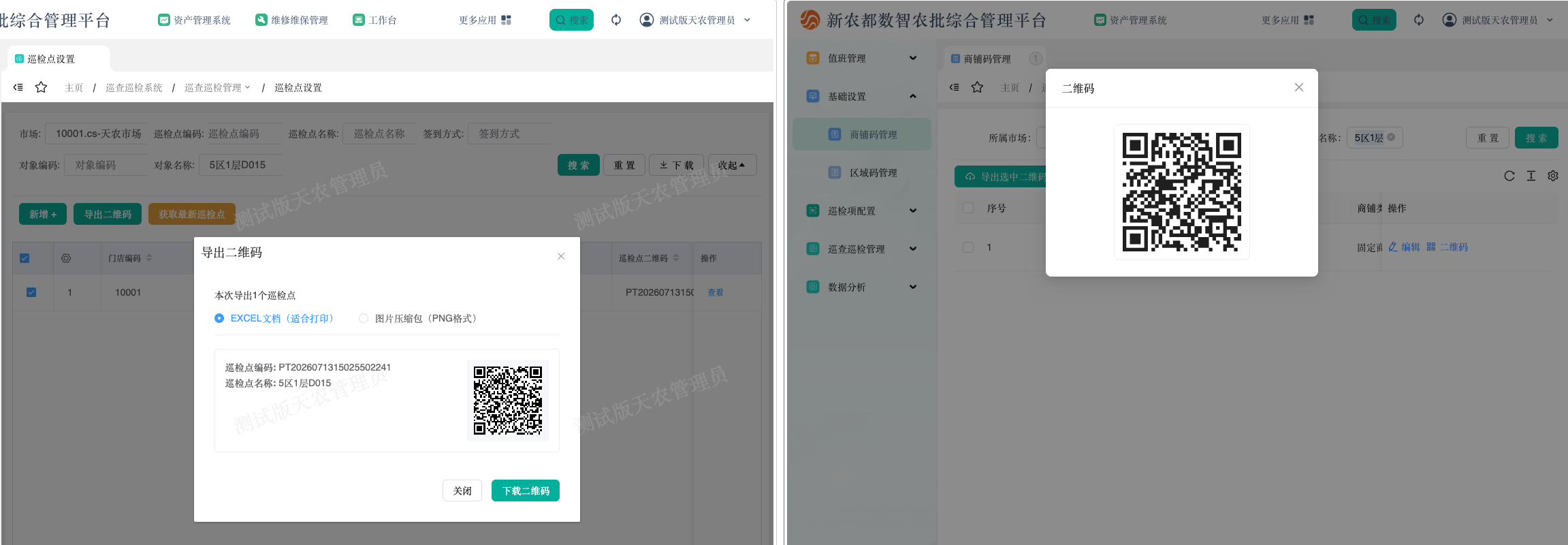The image size is (1568, 545).
Task: Click the refresh icon in right table toolbar
Action: (1509, 176)
